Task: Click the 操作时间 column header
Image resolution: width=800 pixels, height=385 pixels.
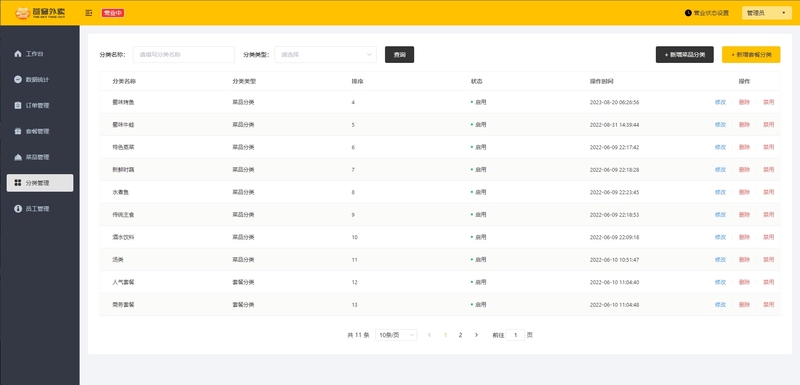Action: [x=602, y=82]
